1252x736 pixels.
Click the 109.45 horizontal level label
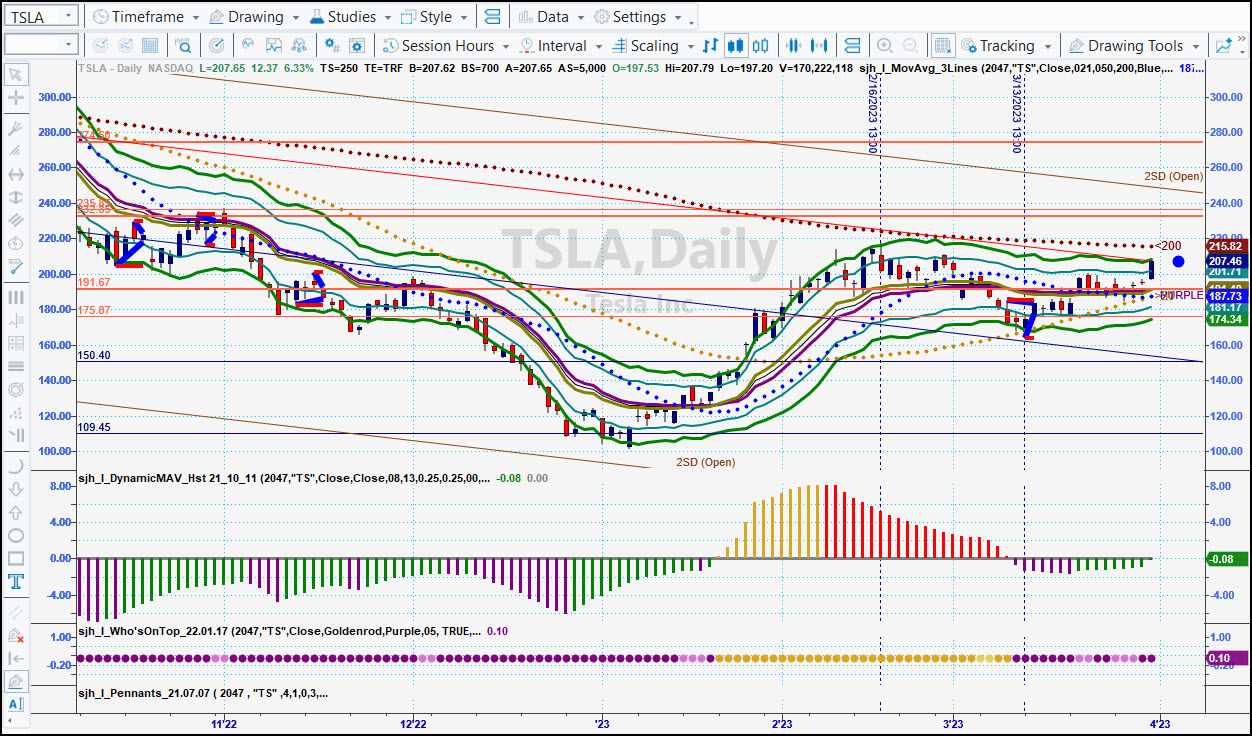[x=94, y=427]
